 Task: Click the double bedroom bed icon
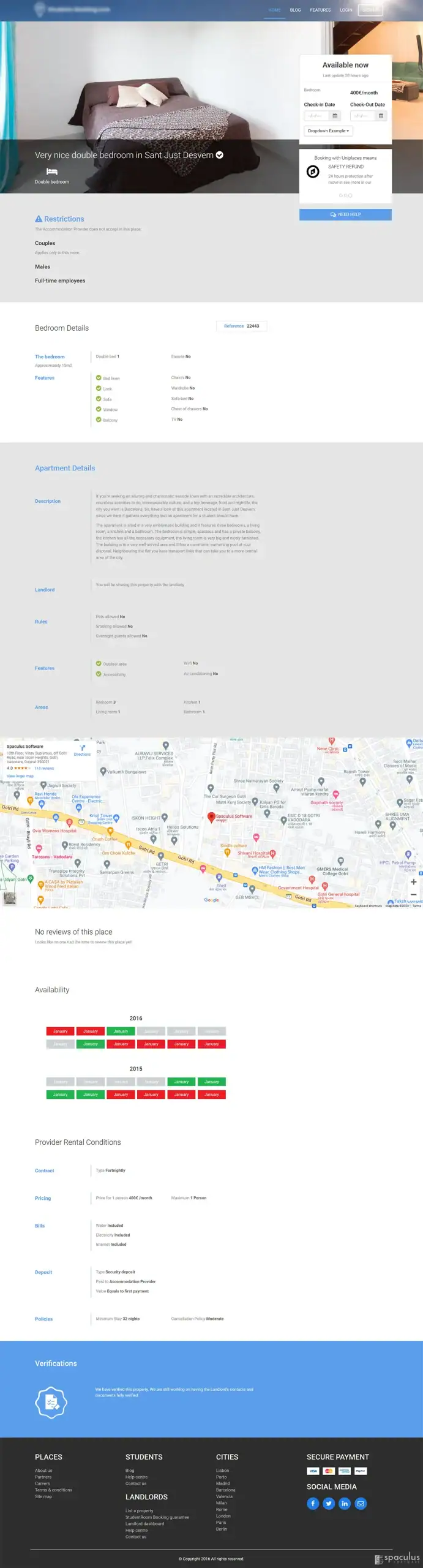tap(52, 171)
